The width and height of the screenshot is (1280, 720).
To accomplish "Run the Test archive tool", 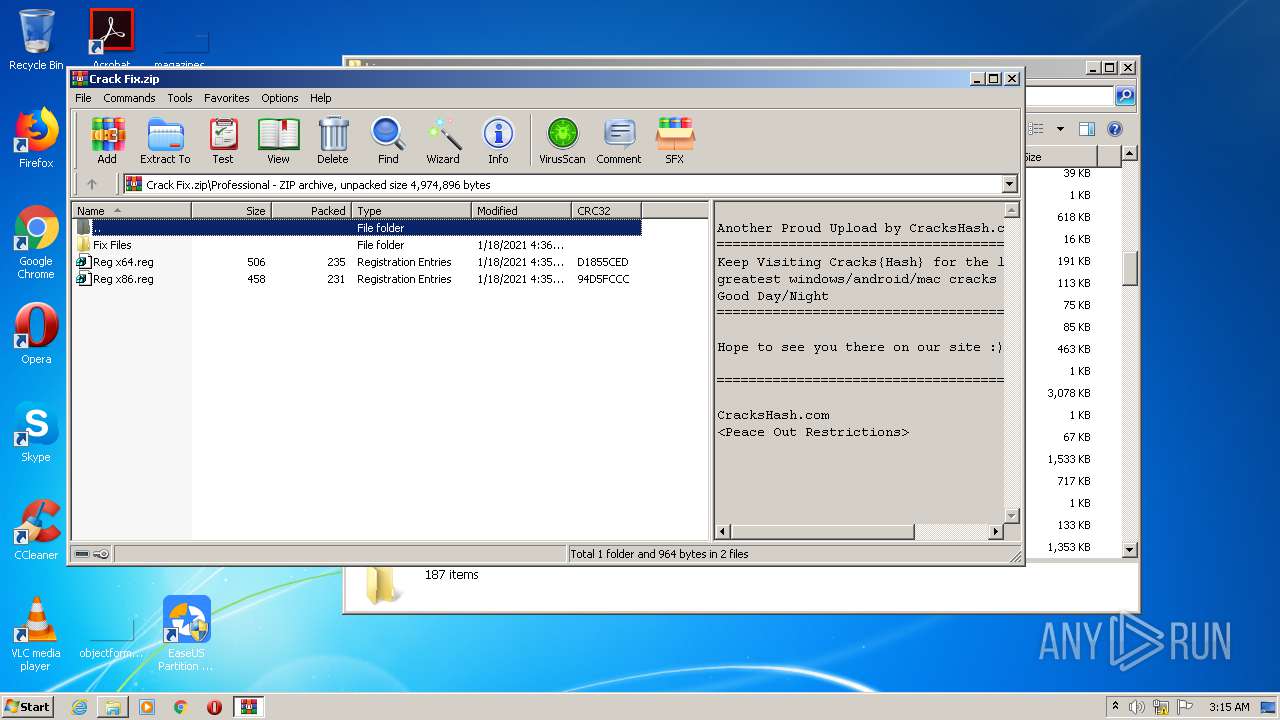I will [223, 140].
